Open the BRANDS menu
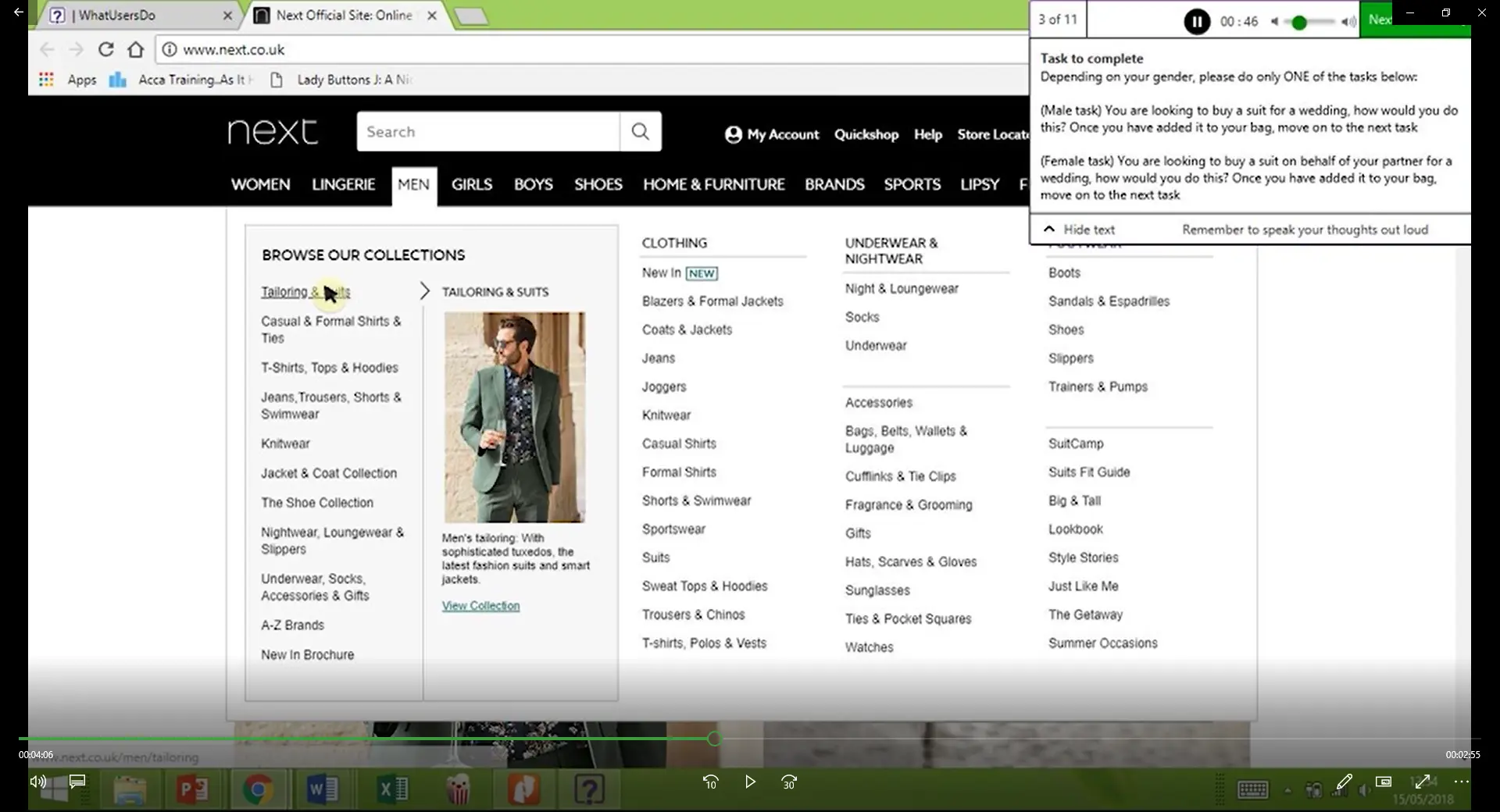 [x=834, y=185]
